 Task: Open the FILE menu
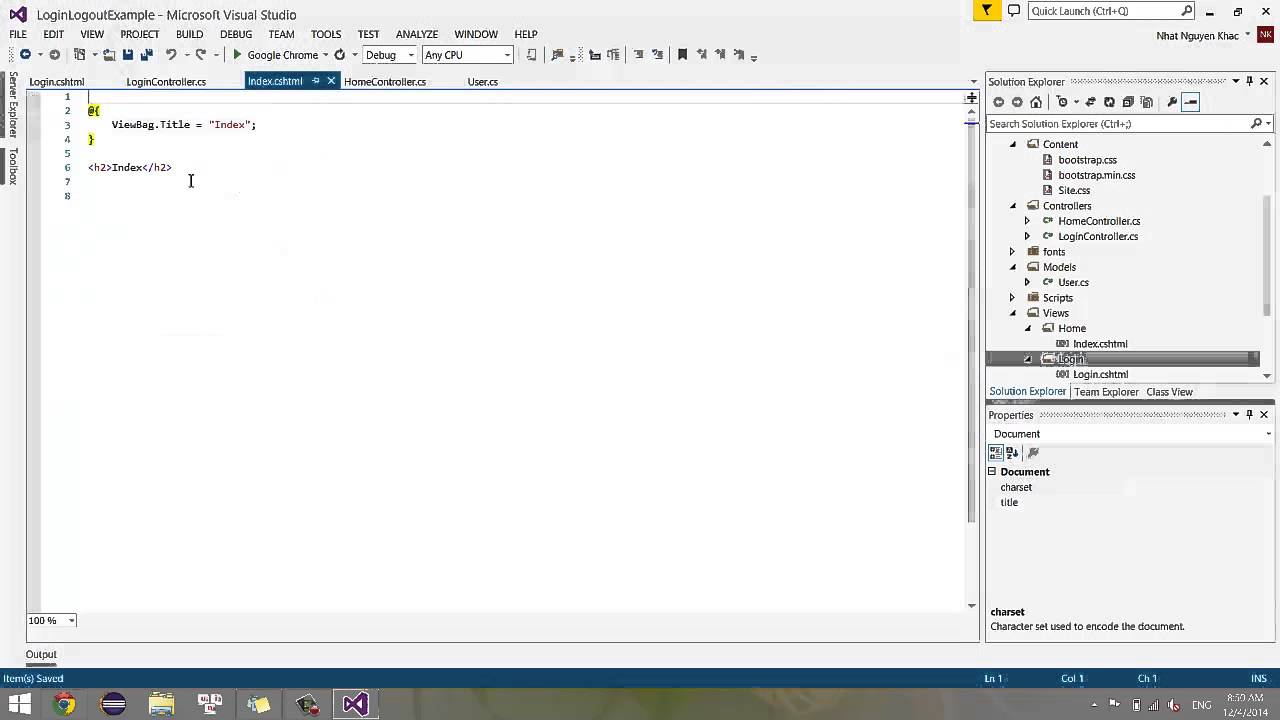pos(18,34)
